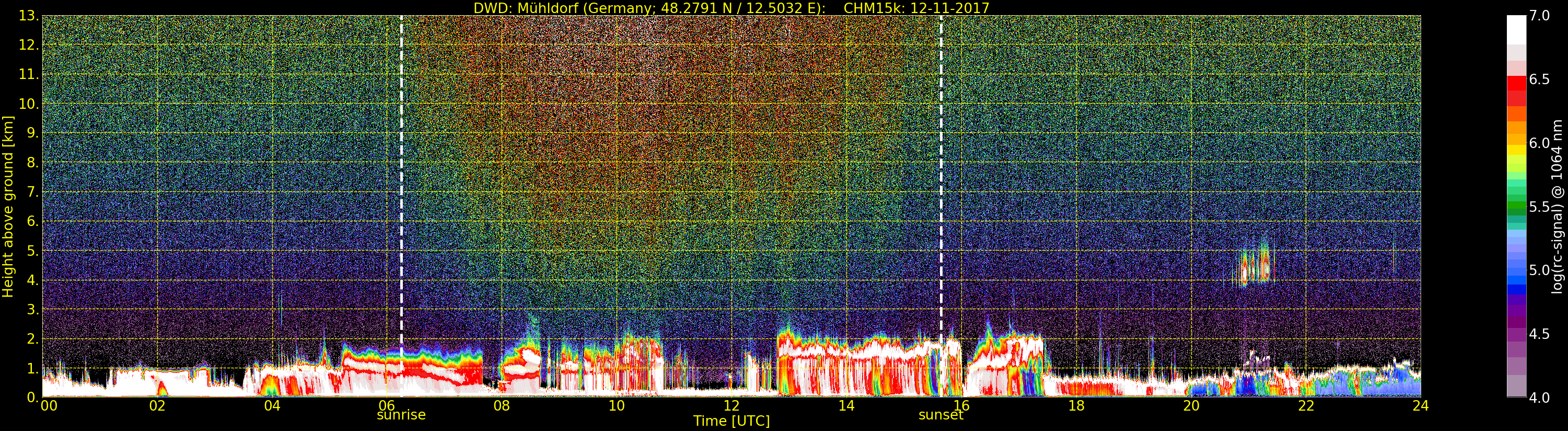The width and height of the screenshot is (1568, 431).
Task: Click the time tick label '00'
Action: coord(49,405)
